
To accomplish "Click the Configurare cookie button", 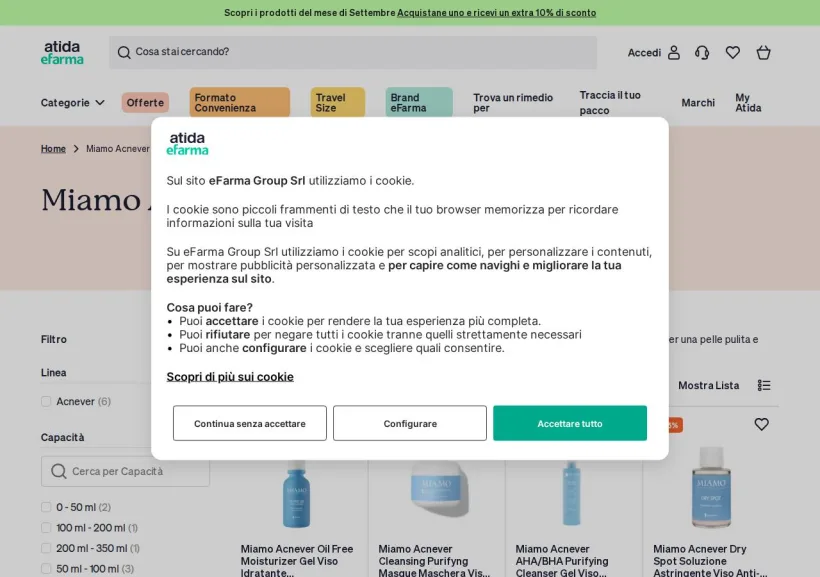I will [410, 423].
